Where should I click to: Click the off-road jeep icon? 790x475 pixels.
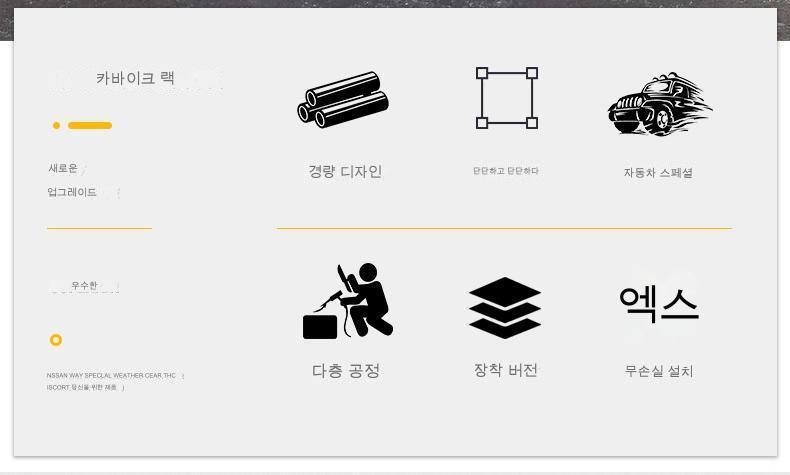click(659, 104)
